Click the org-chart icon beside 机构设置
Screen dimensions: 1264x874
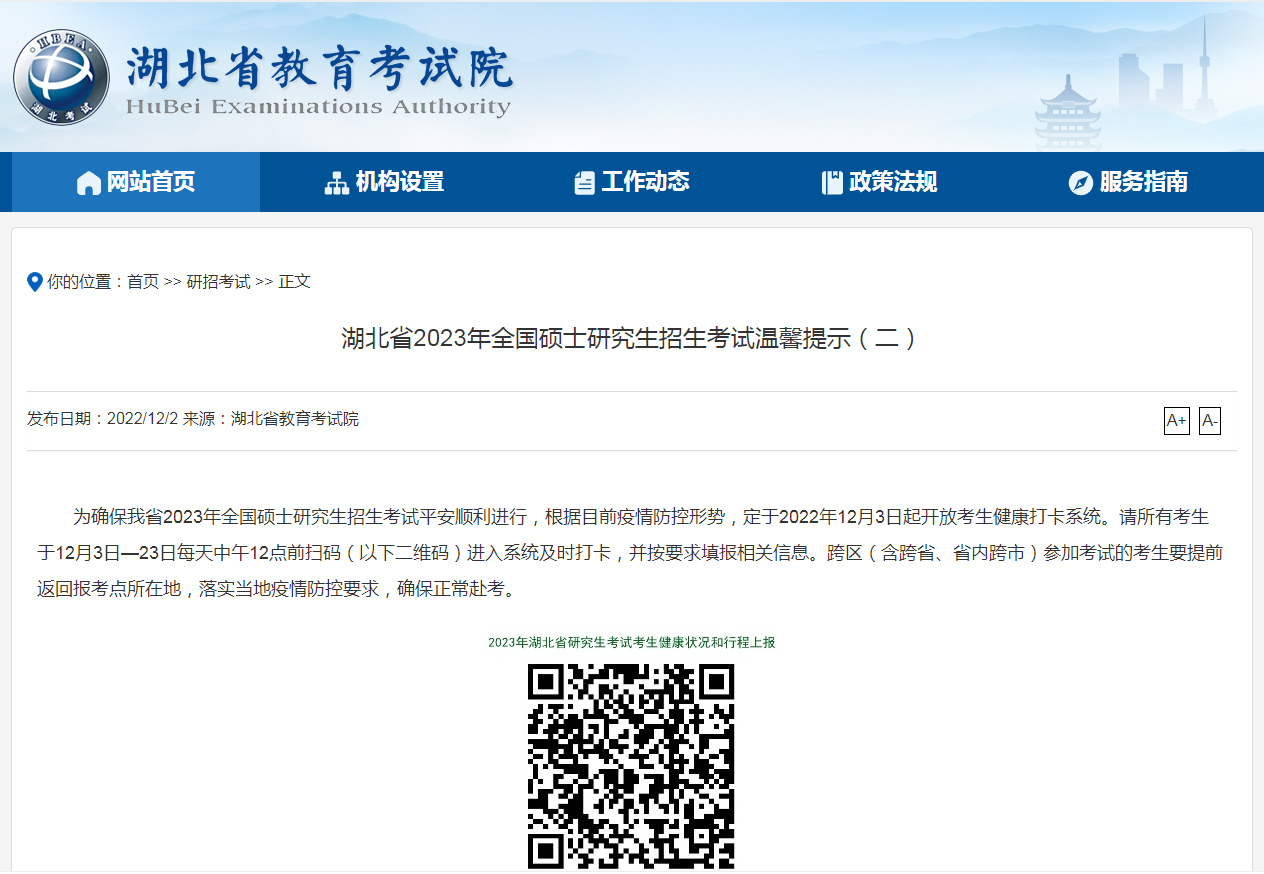337,183
